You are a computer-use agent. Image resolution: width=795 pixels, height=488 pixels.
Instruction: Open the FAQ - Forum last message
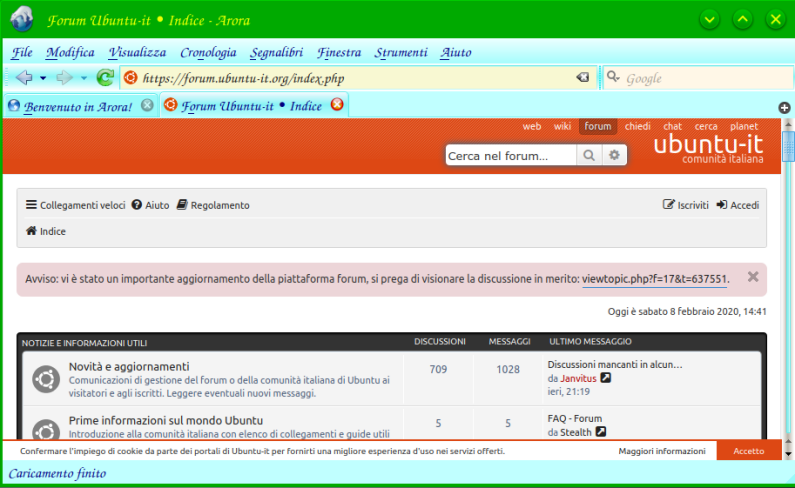click(x=575, y=419)
